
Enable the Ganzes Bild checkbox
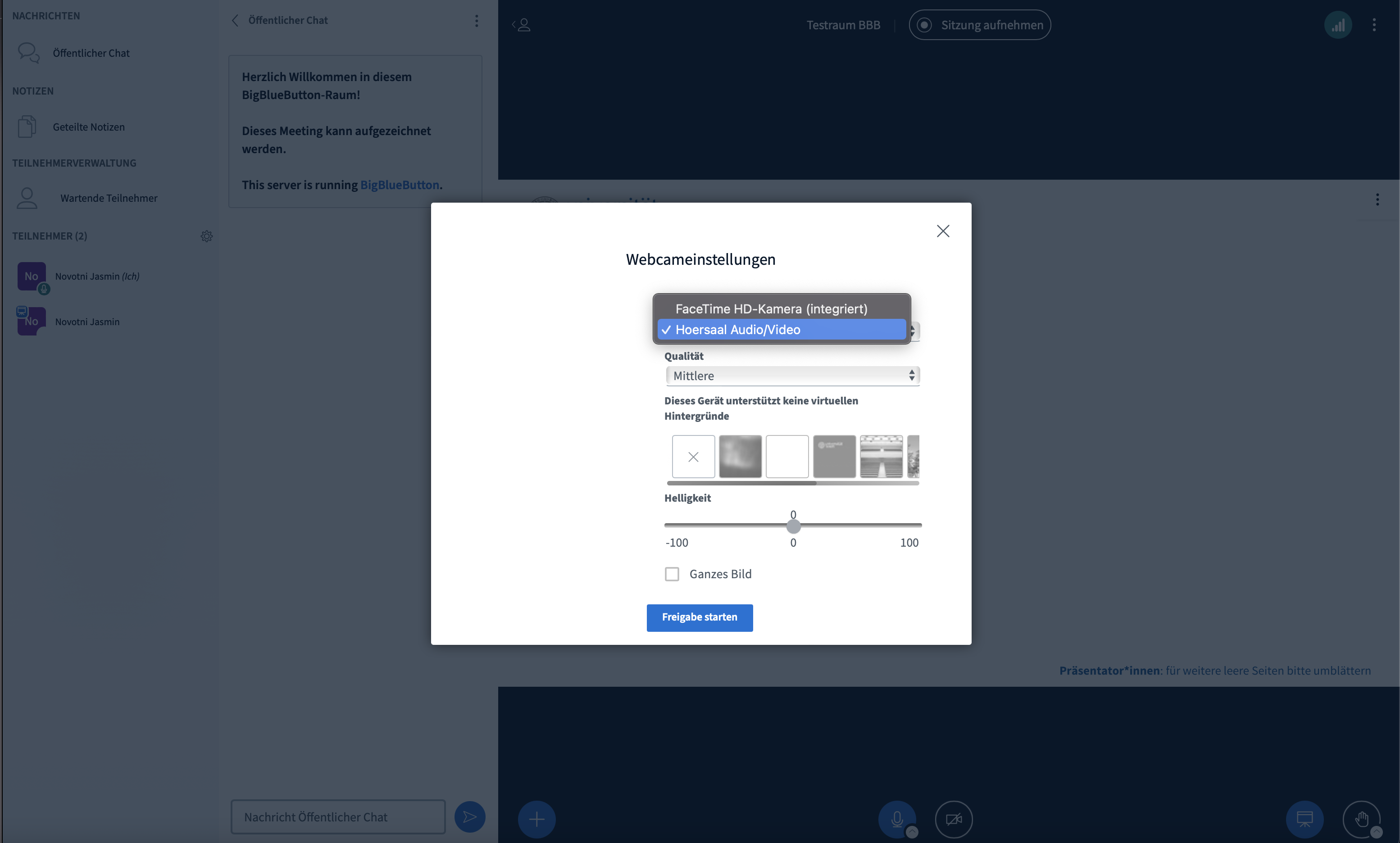[672, 574]
